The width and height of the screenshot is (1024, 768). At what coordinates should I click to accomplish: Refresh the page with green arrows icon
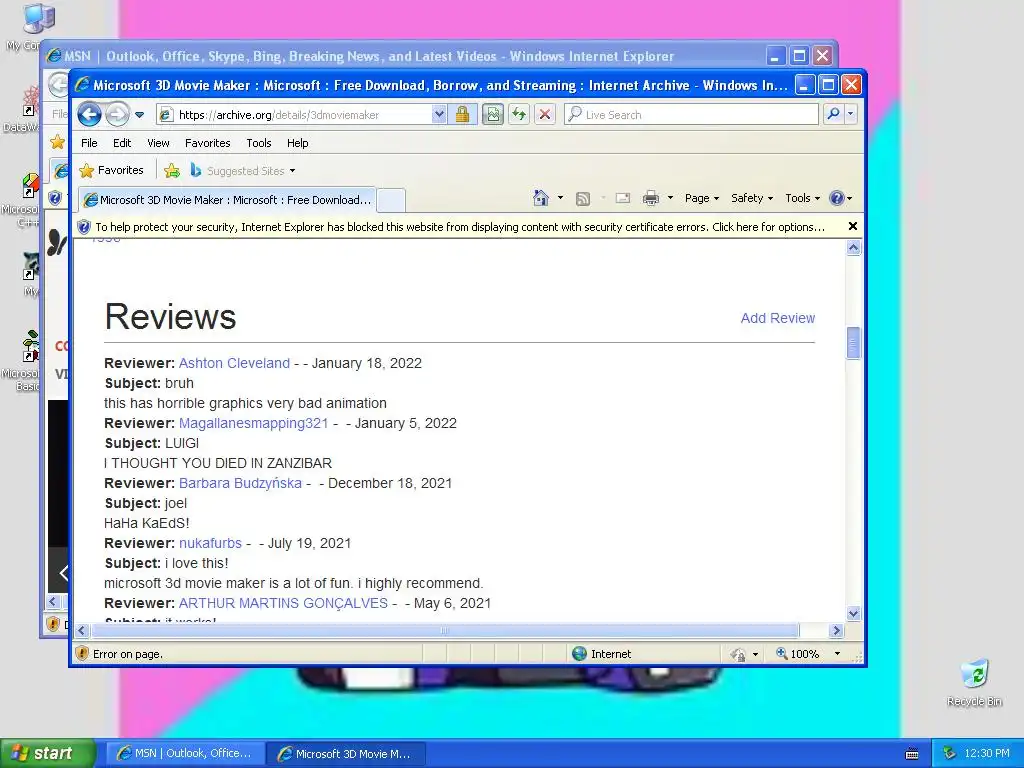[x=519, y=115]
